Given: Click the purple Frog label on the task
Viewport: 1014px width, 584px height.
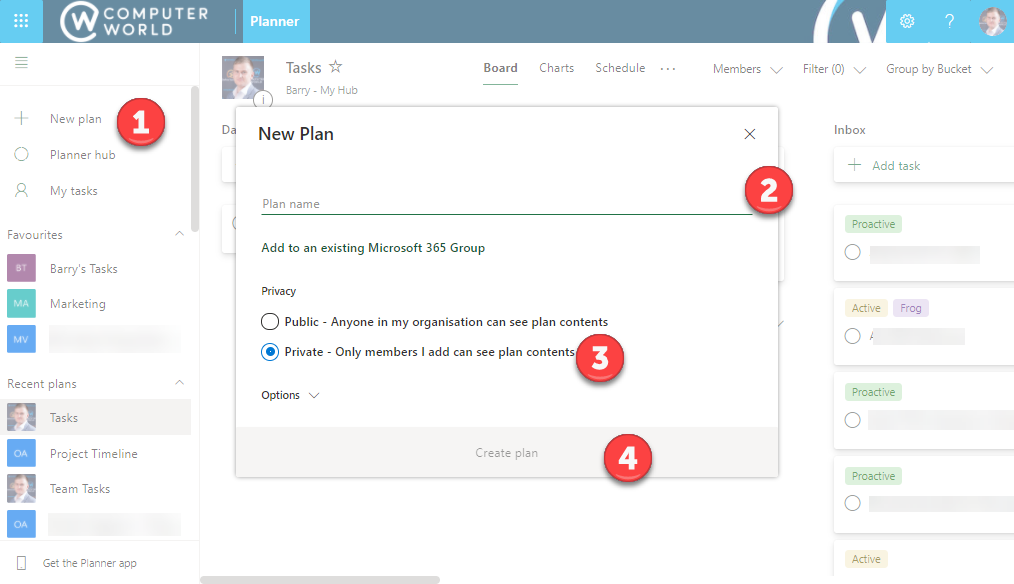Looking at the screenshot, I should [911, 308].
